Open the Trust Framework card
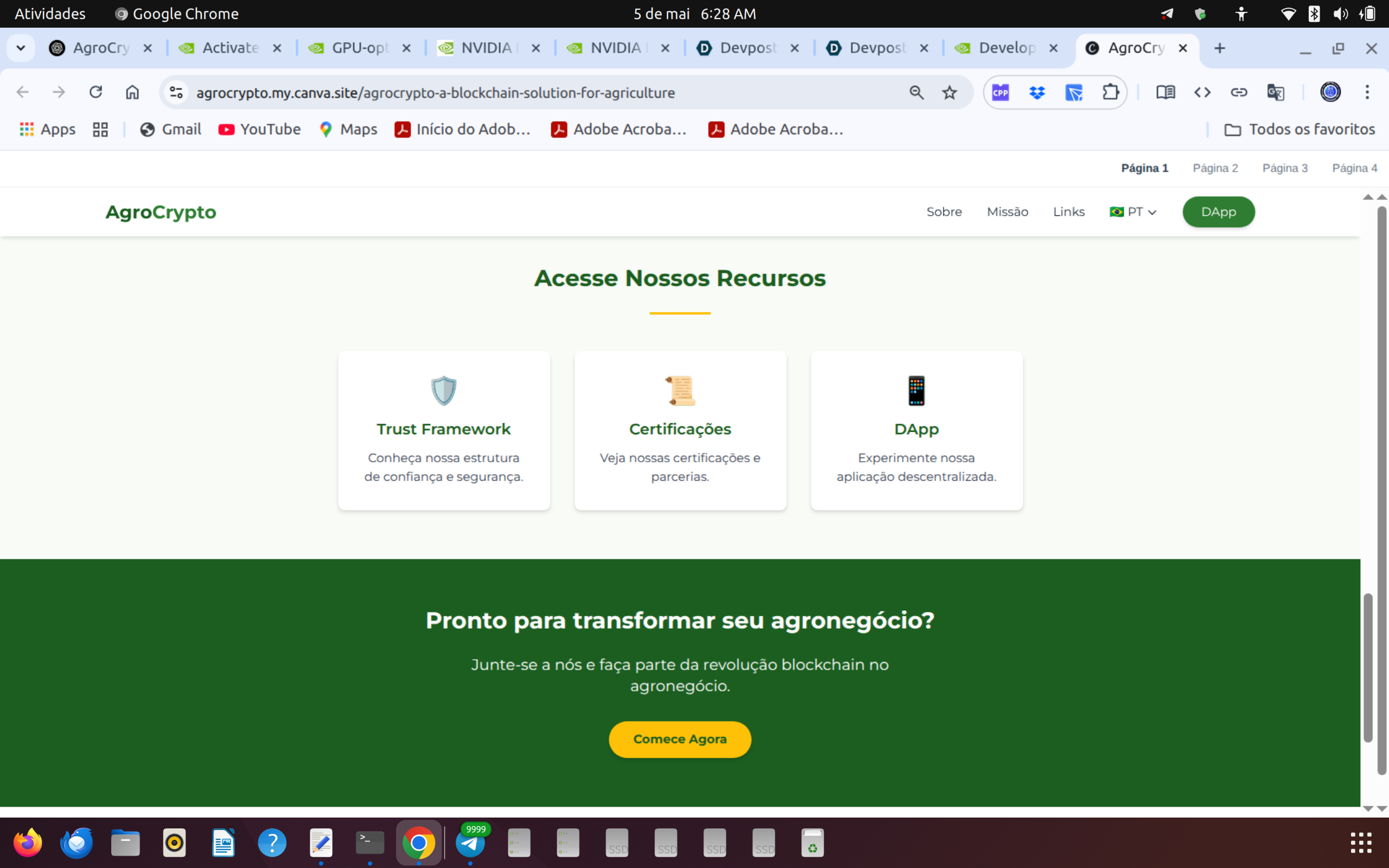 [x=444, y=431]
